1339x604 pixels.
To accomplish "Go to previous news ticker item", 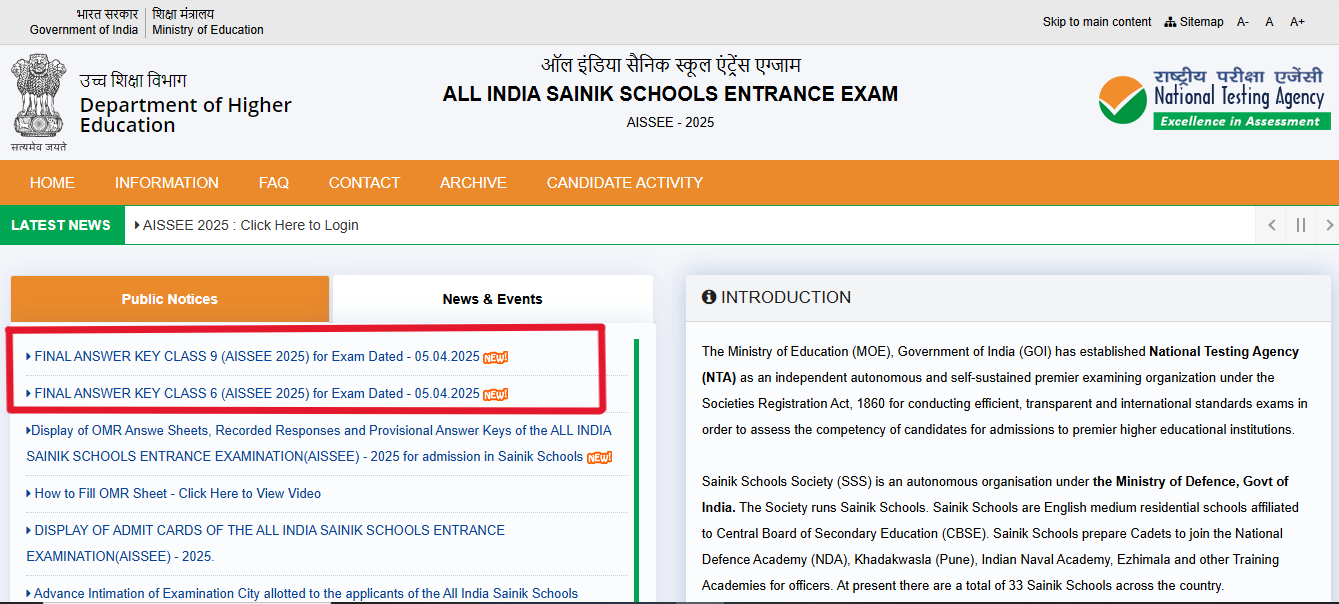I will tap(1271, 225).
